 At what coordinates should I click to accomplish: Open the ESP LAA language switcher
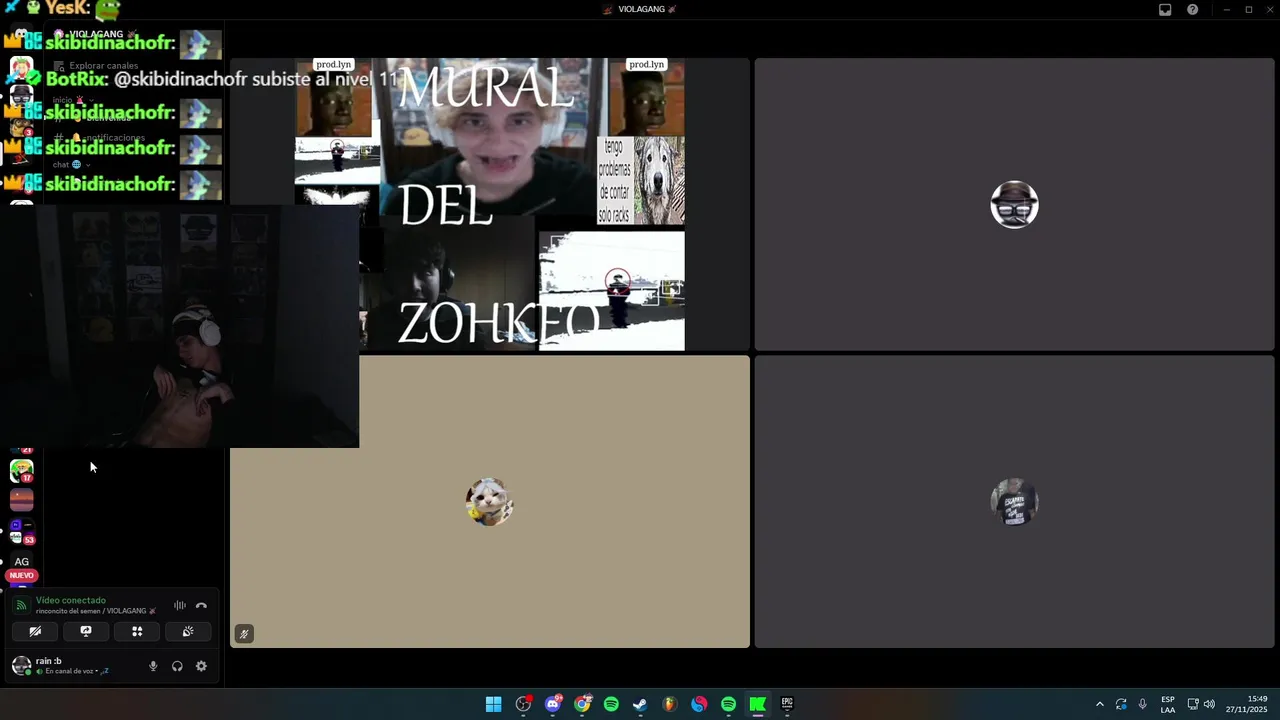coord(1168,704)
